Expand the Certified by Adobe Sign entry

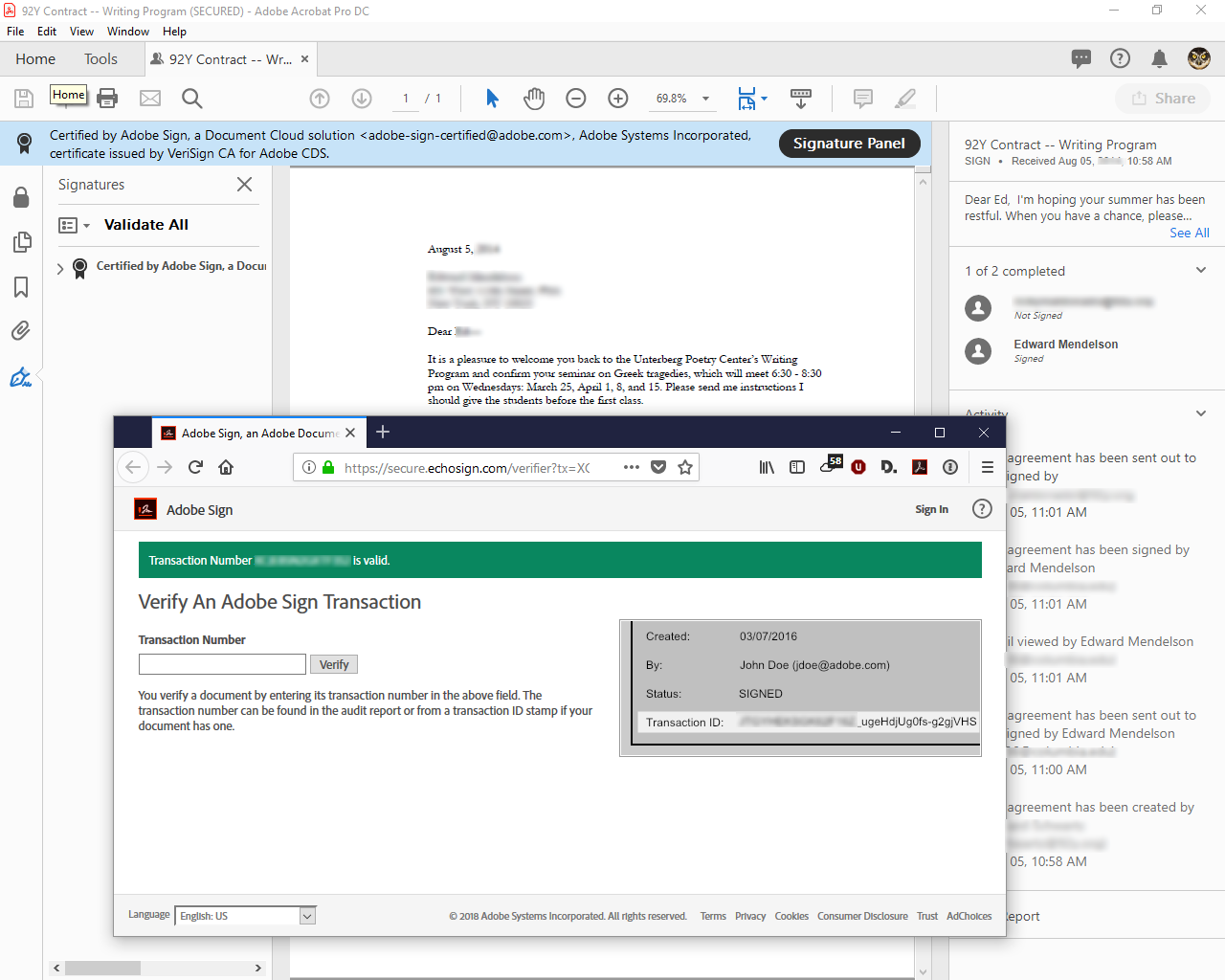[60, 269]
